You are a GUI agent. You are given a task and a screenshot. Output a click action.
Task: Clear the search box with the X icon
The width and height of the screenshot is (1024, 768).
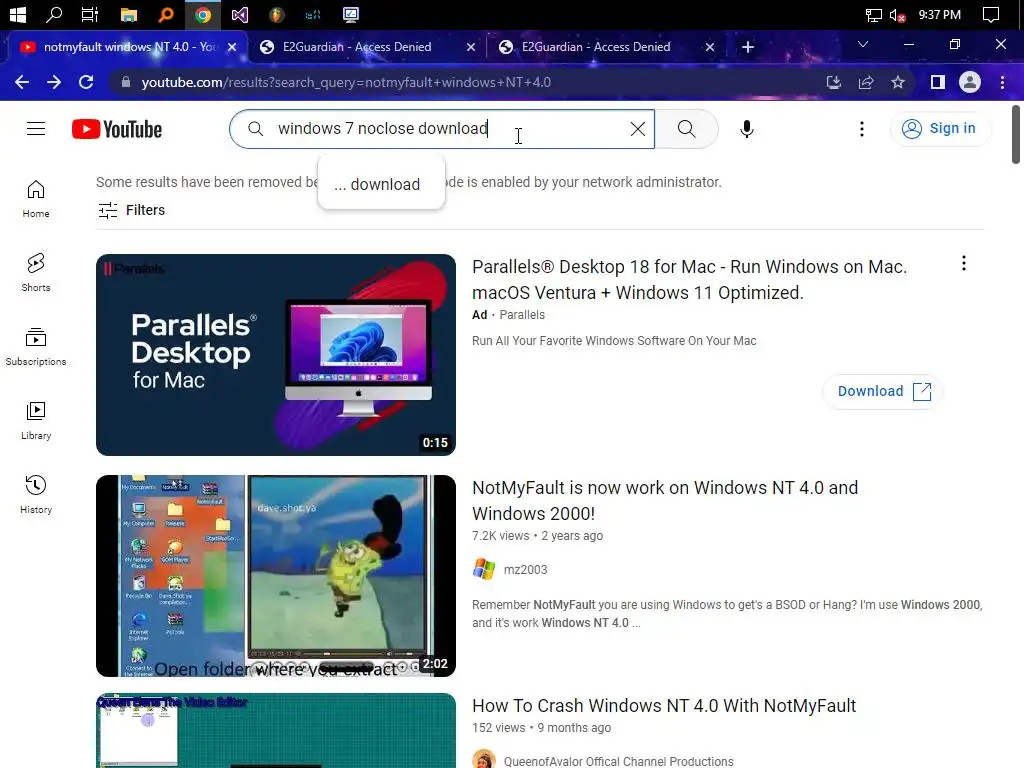637,129
